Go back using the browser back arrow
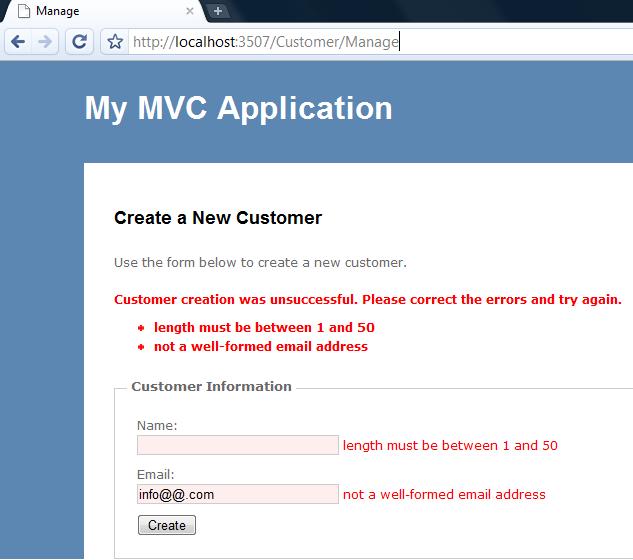Image resolution: width=633 pixels, height=560 pixels. (18, 42)
